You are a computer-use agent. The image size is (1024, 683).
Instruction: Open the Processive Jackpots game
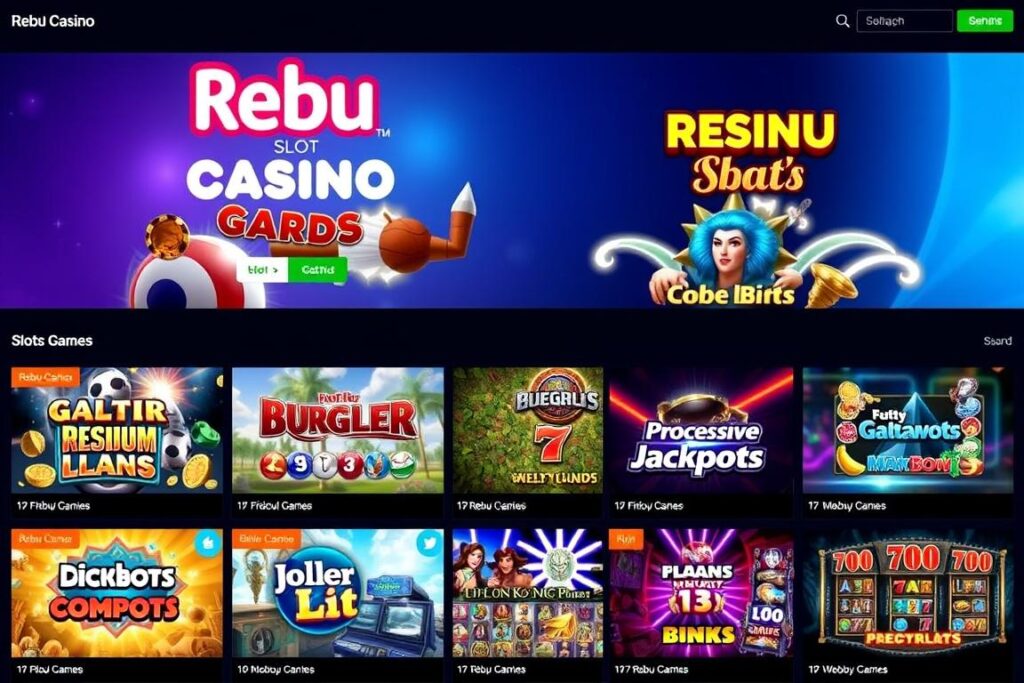(701, 430)
